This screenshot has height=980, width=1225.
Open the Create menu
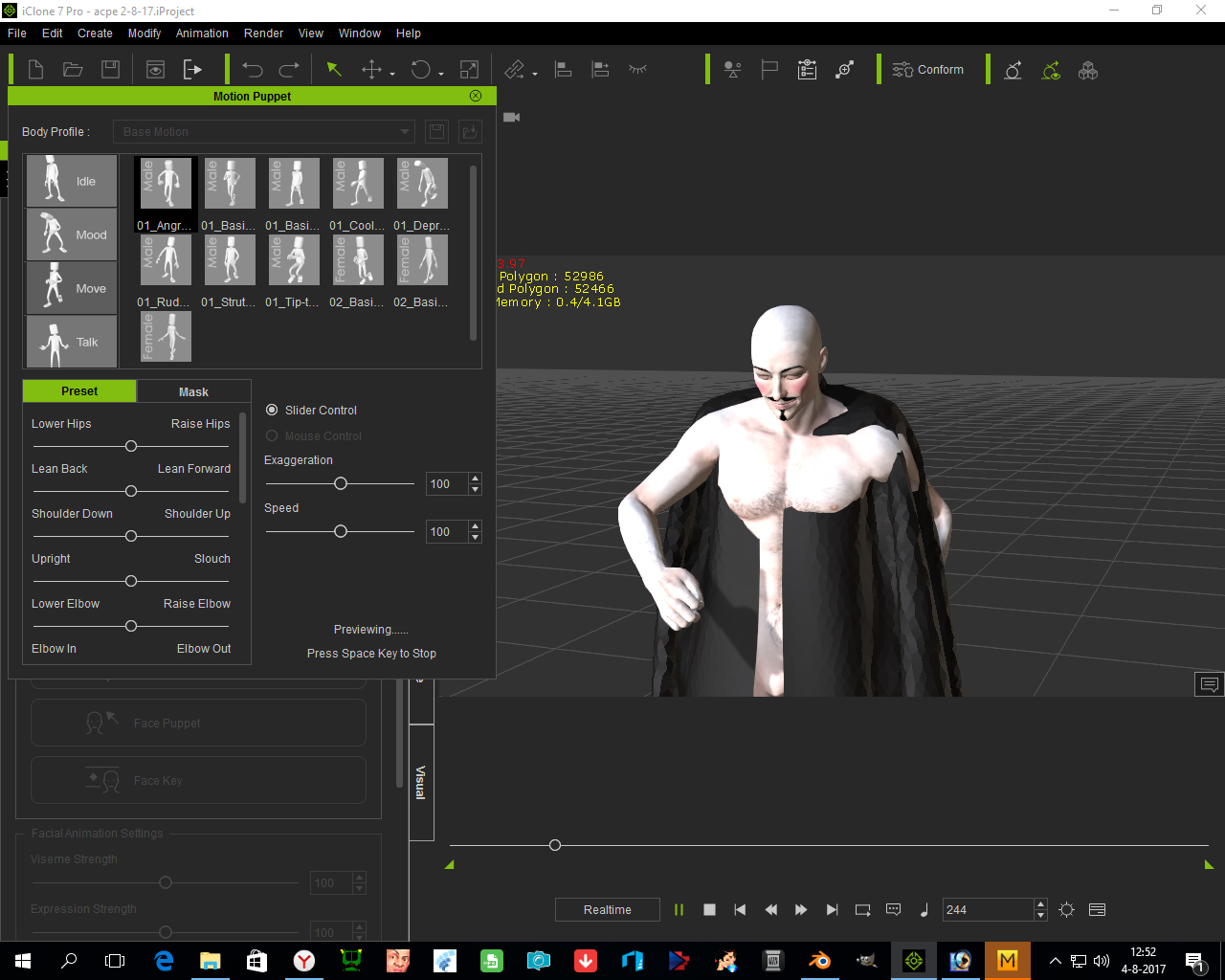[95, 33]
